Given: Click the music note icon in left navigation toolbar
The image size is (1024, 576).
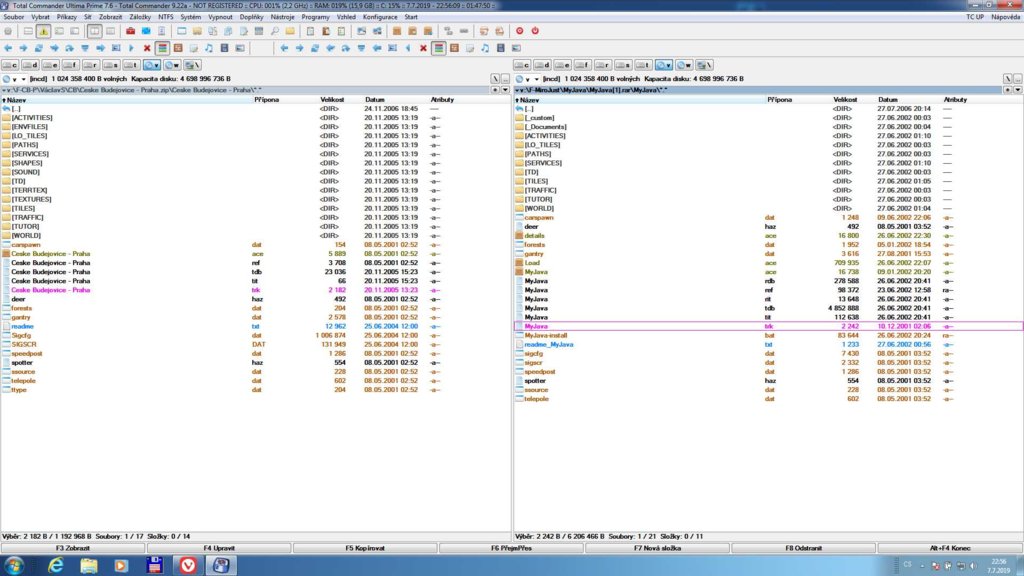Looking at the screenshot, I should 209,48.
